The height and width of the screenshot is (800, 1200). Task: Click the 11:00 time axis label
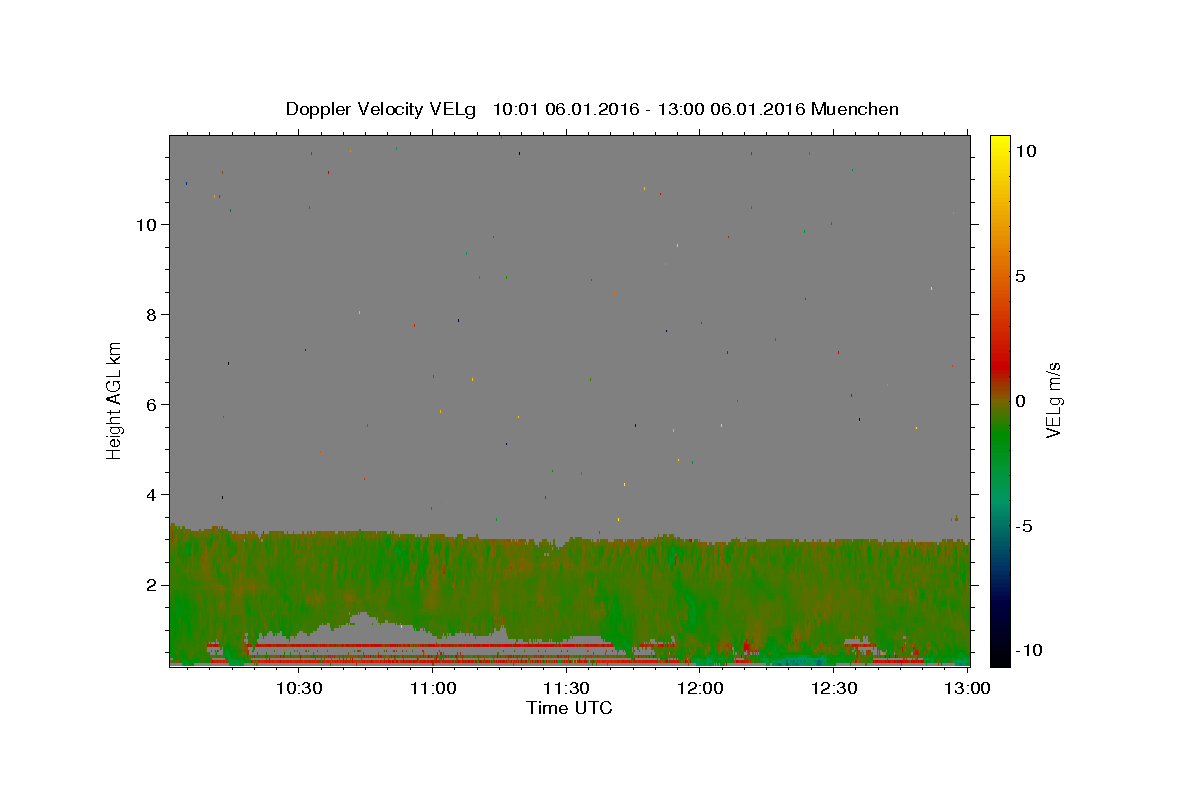(432, 688)
